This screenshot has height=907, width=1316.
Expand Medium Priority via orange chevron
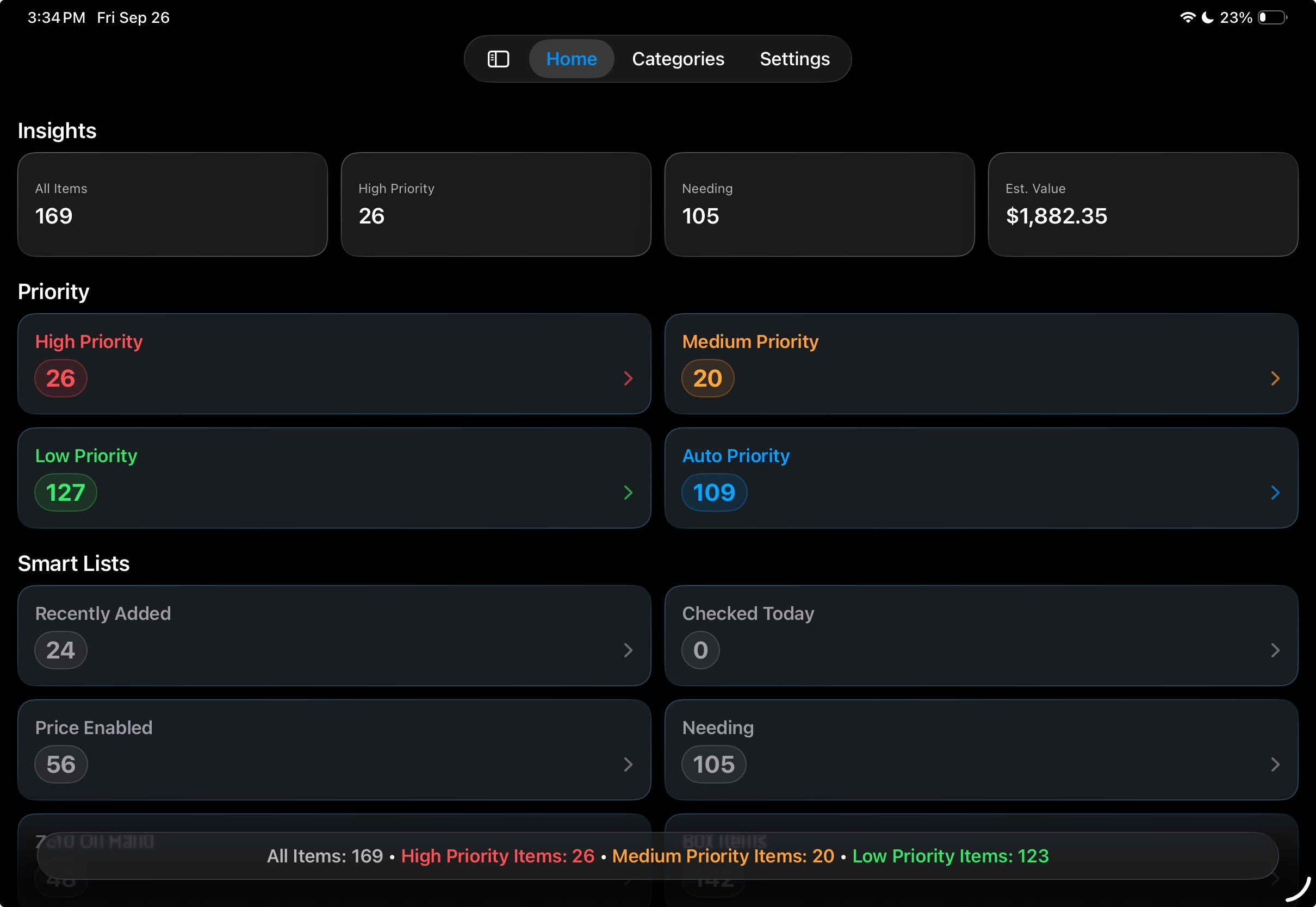[x=1275, y=378]
